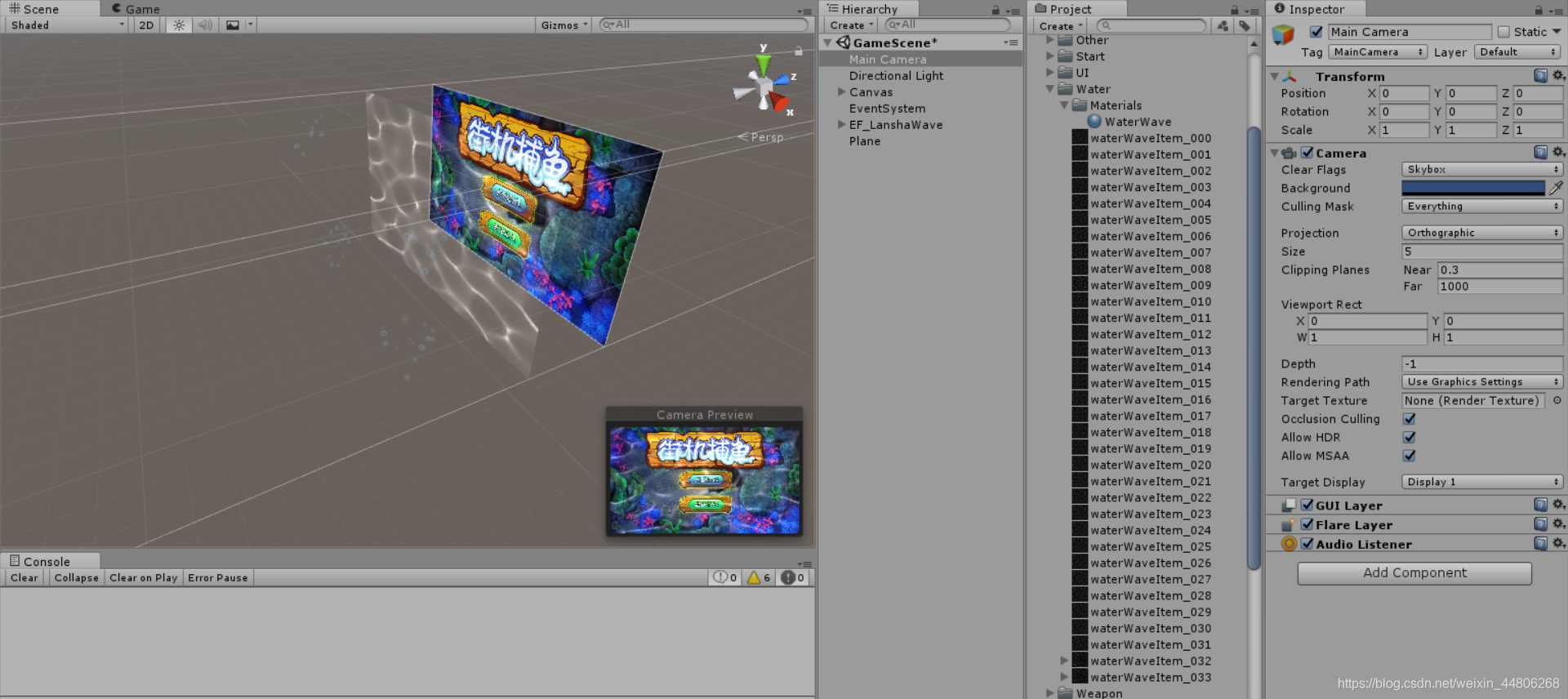Show console warning message count

(759, 578)
